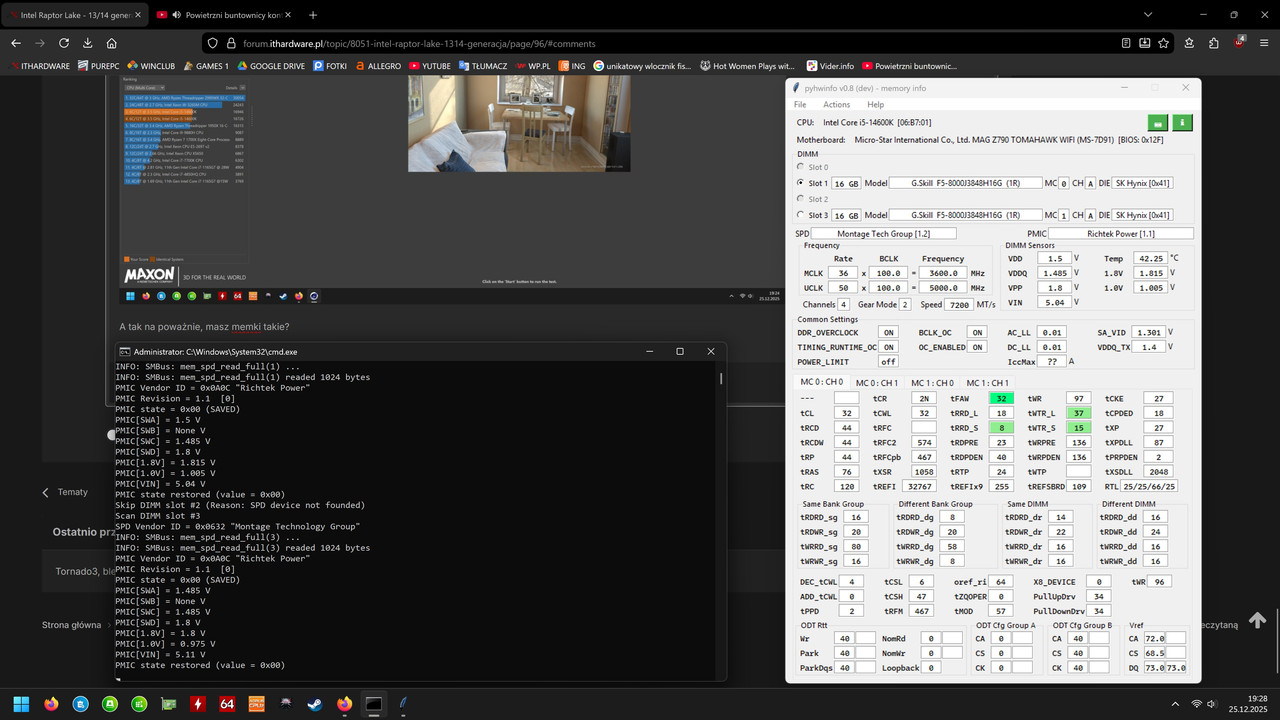Click the PMIC Richtek Power field
The width and height of the screenshot is (1280, 720).
pos(1121,233)
